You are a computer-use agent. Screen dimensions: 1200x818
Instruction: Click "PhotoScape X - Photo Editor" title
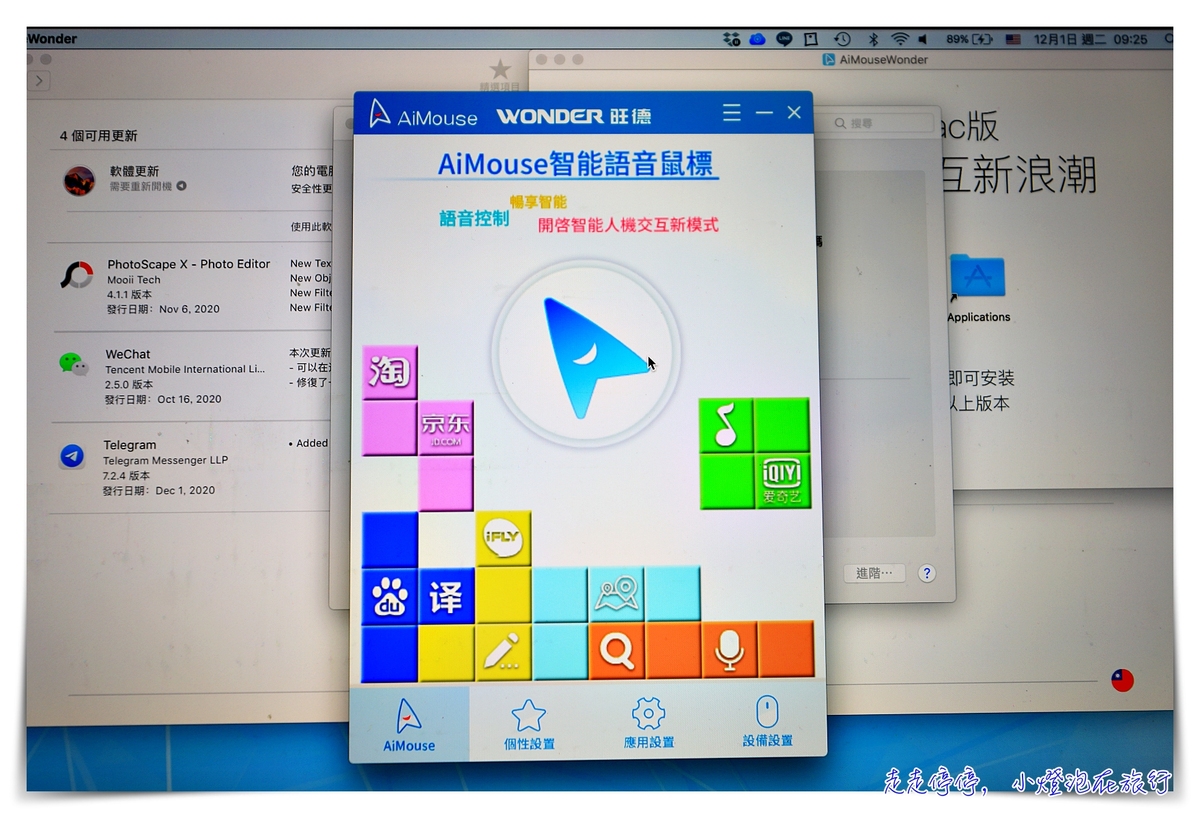[189, 264]
